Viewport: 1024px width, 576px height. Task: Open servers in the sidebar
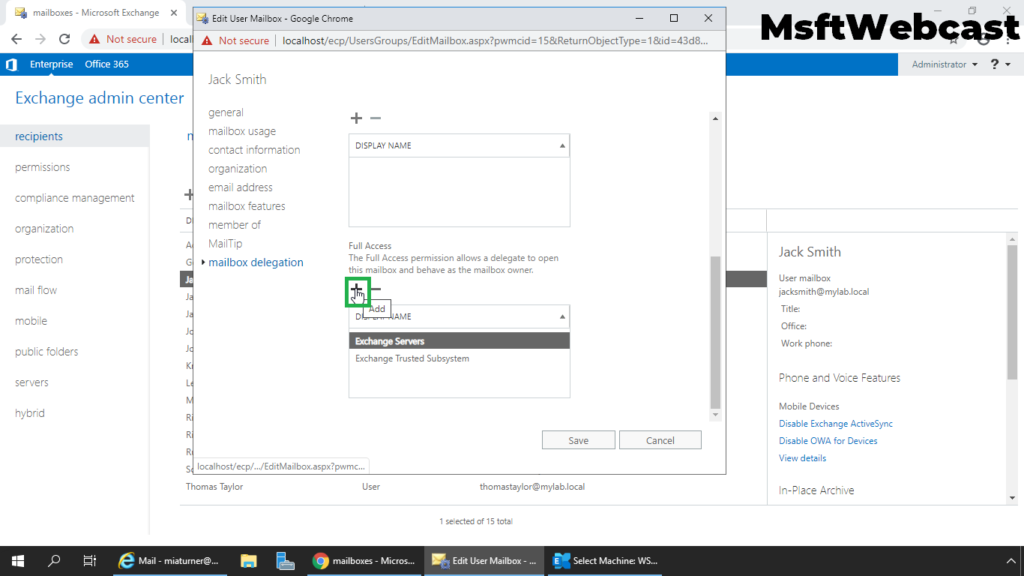pos(32,382)
